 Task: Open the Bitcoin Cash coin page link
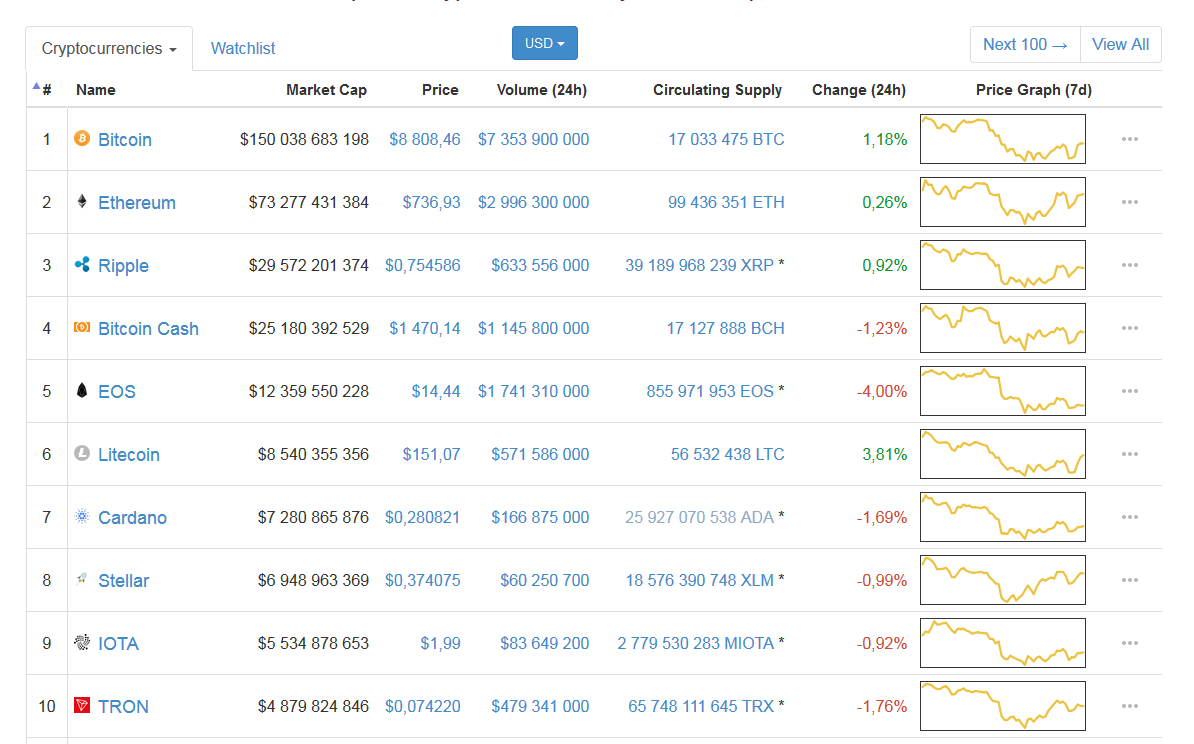[148, 328]
